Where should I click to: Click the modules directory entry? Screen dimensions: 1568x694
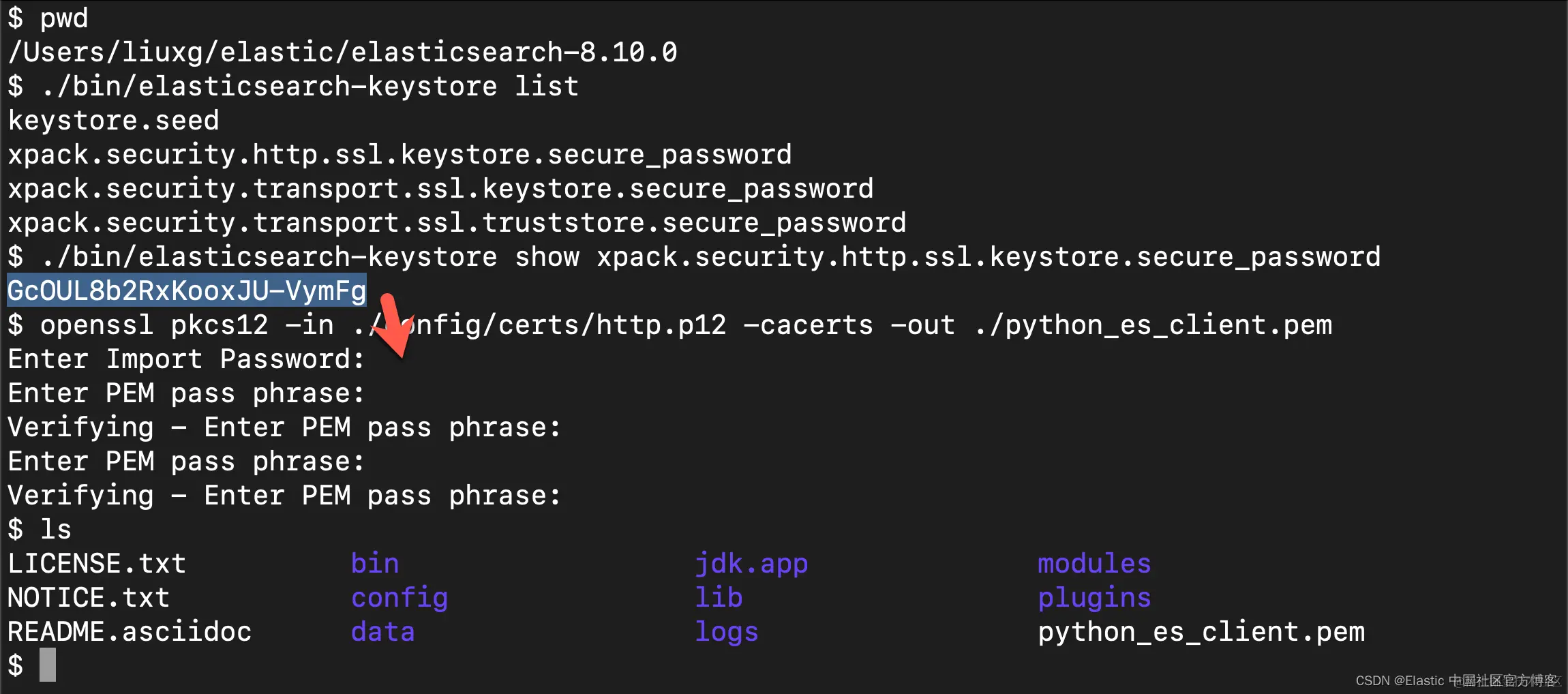(1094, 564)
